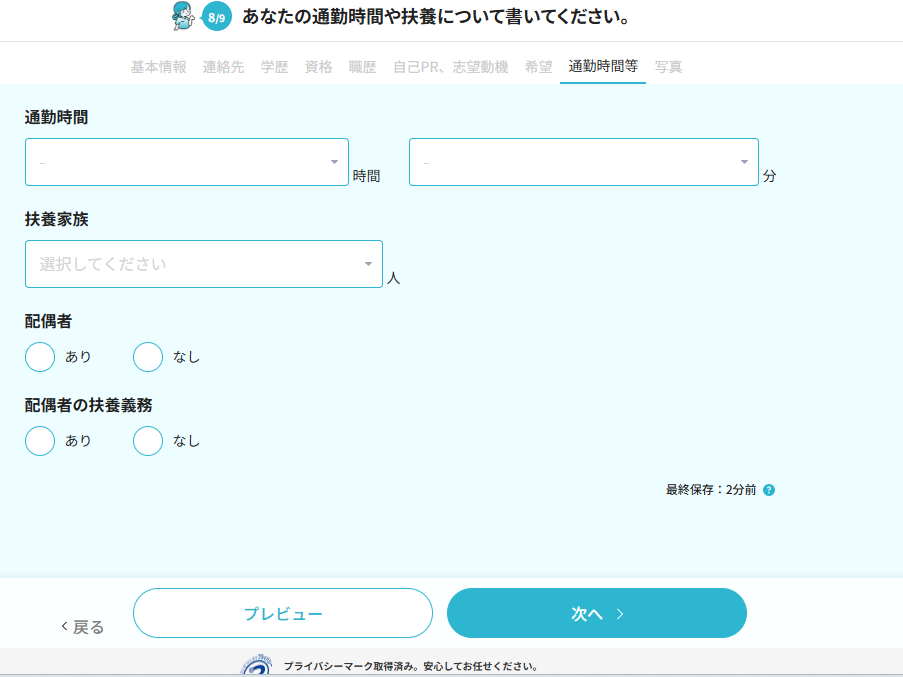The image size is (903, 677).
Task: Expand the 扶養家族 number dropdown
Action: coord(204,264)
